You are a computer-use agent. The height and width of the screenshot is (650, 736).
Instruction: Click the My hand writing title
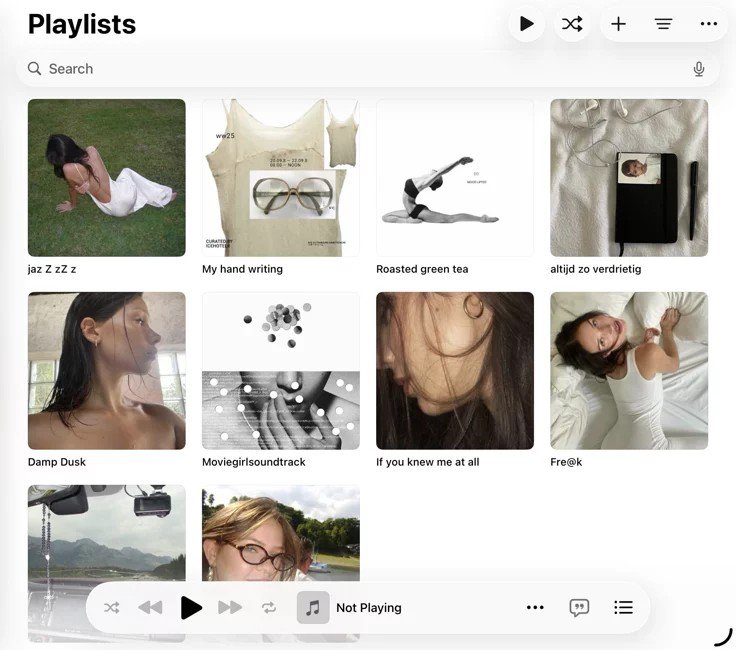(242, 269)
